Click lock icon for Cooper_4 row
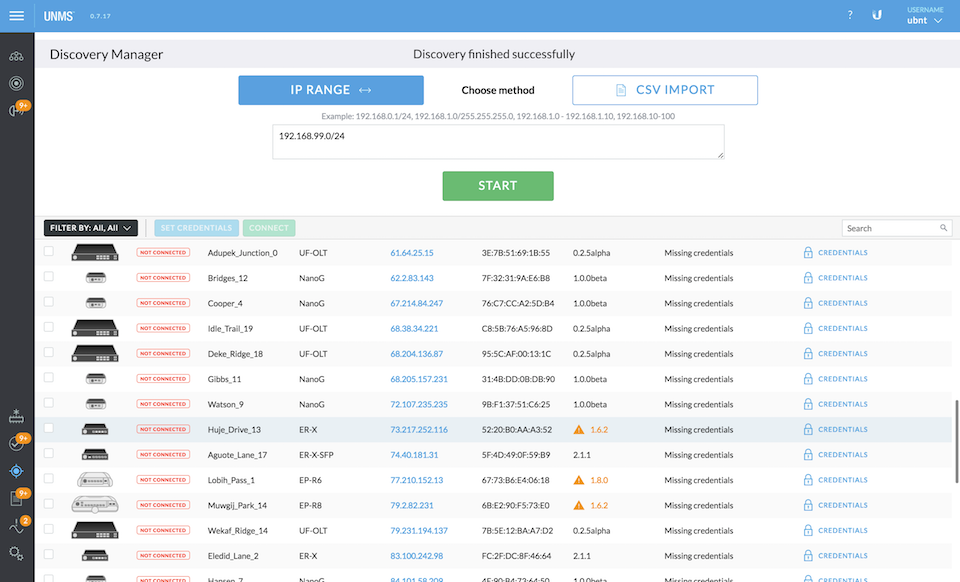The height and width of the screenshot is (582, 960). coord(808,303)
